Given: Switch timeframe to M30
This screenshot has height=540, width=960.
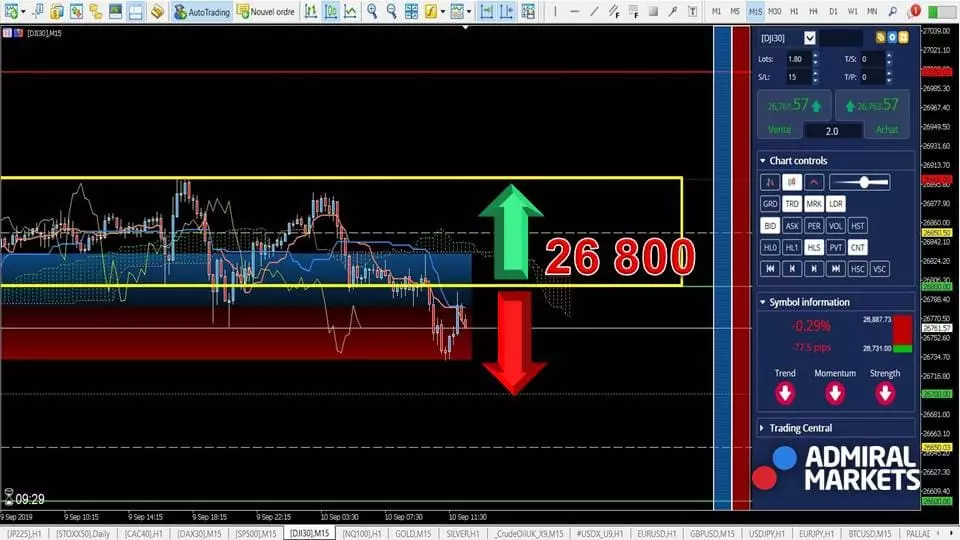Looking at the screenshot, I should [x=775, y=11].
